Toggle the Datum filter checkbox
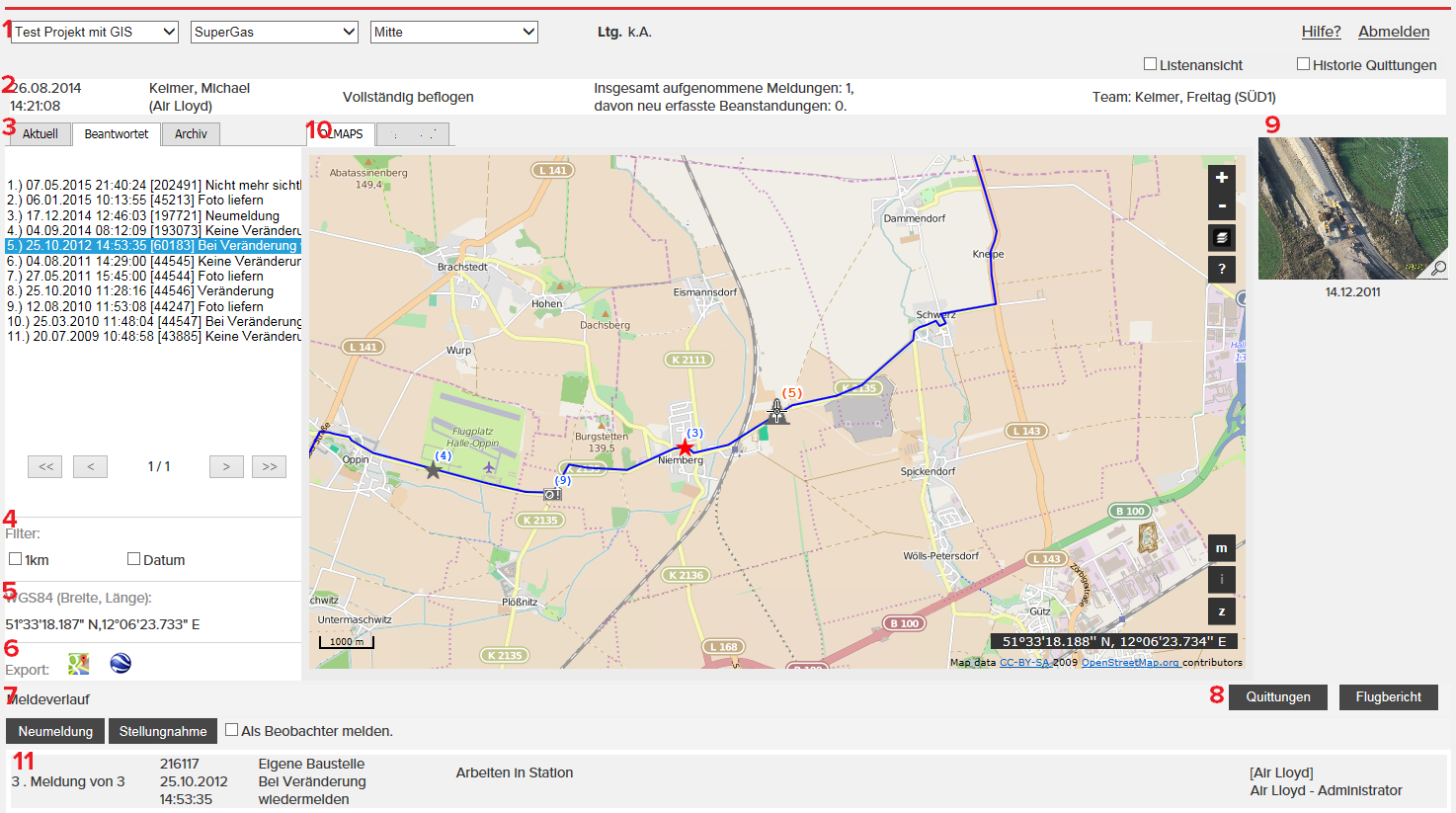1456x813 pixels. point(133,559)
